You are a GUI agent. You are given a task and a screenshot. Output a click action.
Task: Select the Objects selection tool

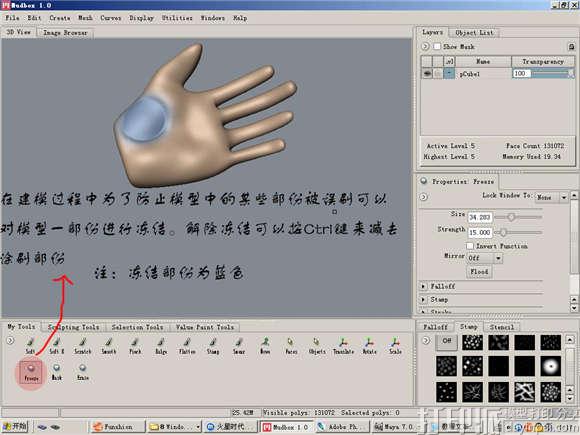317,345
